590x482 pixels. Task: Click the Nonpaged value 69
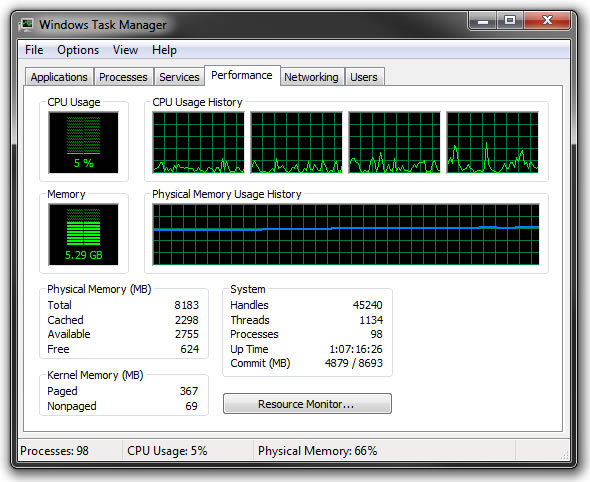tap(191, 406)
